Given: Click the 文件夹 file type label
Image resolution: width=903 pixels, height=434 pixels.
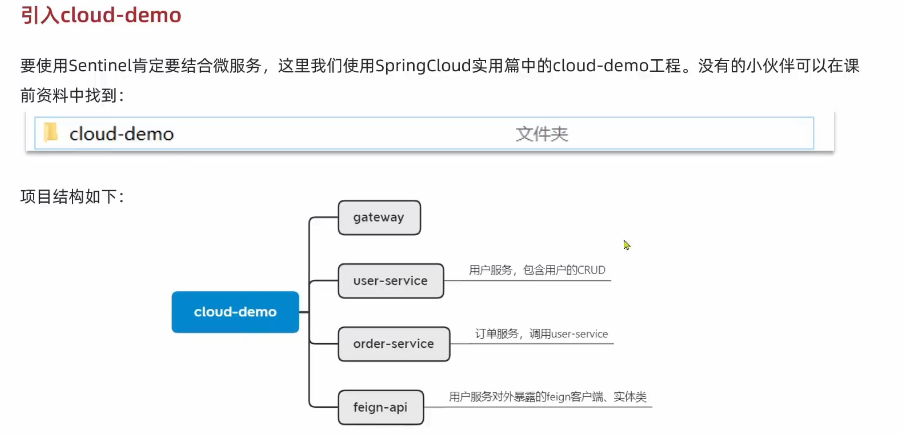Looking at the screenshot, I should 541,134.
